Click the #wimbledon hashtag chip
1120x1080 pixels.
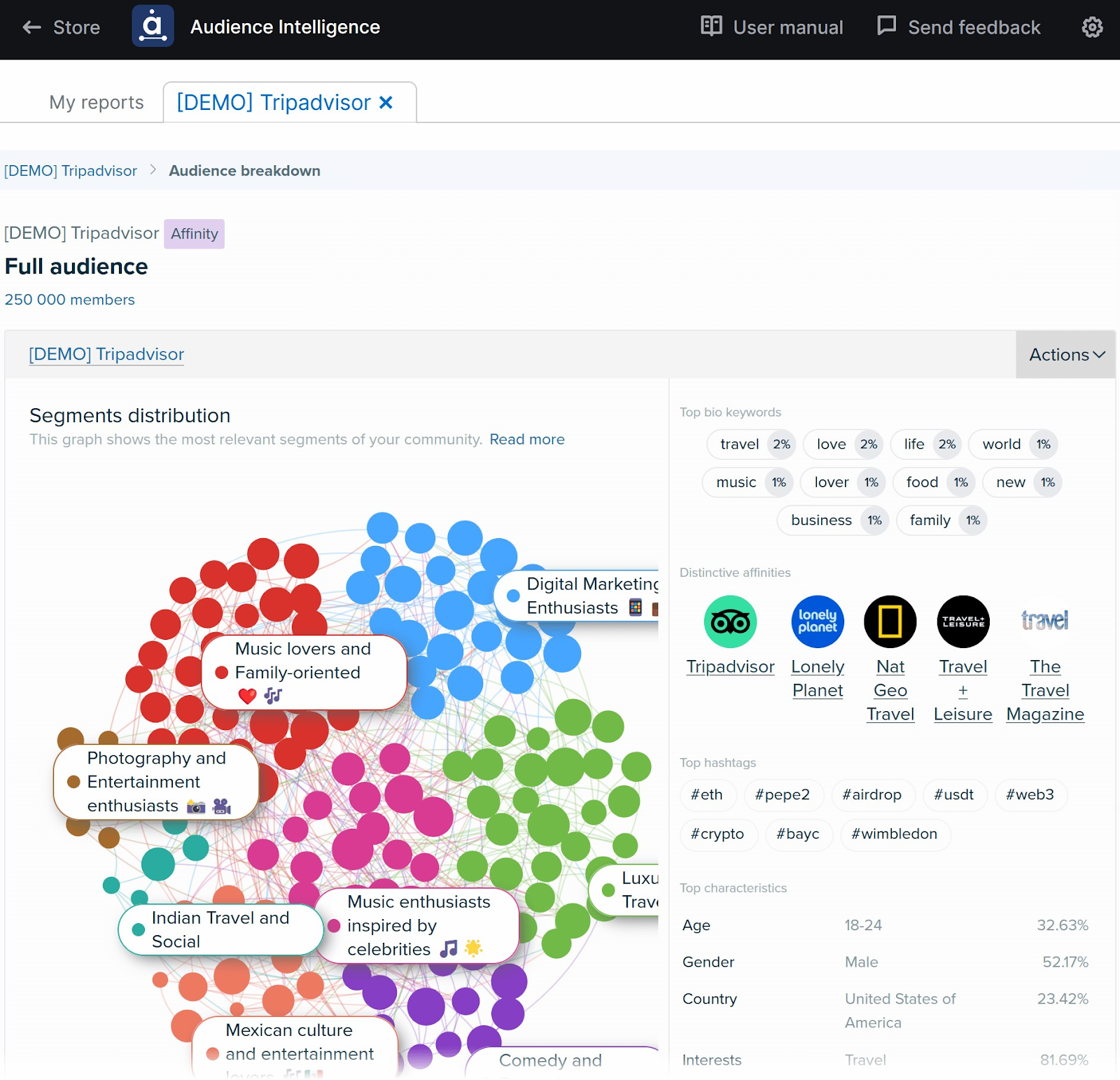pos(894,834)
